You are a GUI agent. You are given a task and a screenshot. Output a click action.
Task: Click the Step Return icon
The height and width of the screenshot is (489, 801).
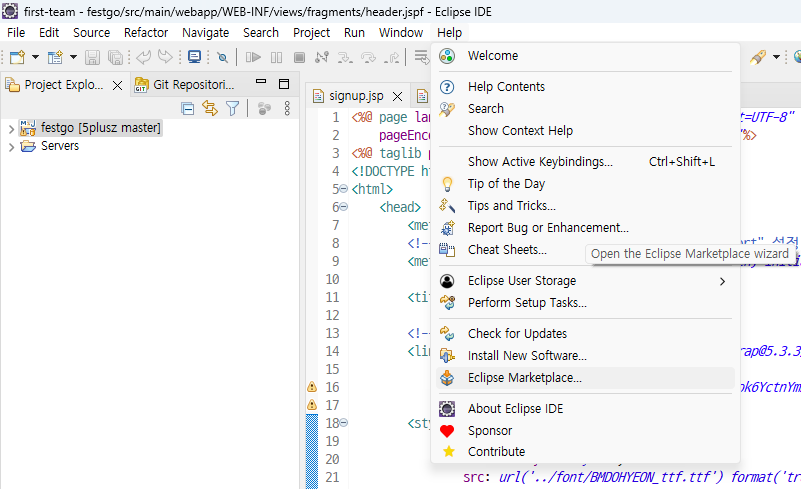[392, 57]
